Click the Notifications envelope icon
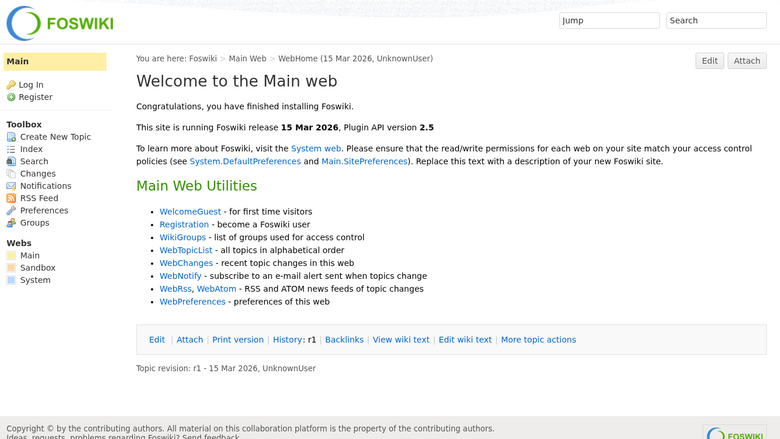This screenshot has width=780, height=439. click(x=11, y=186)
